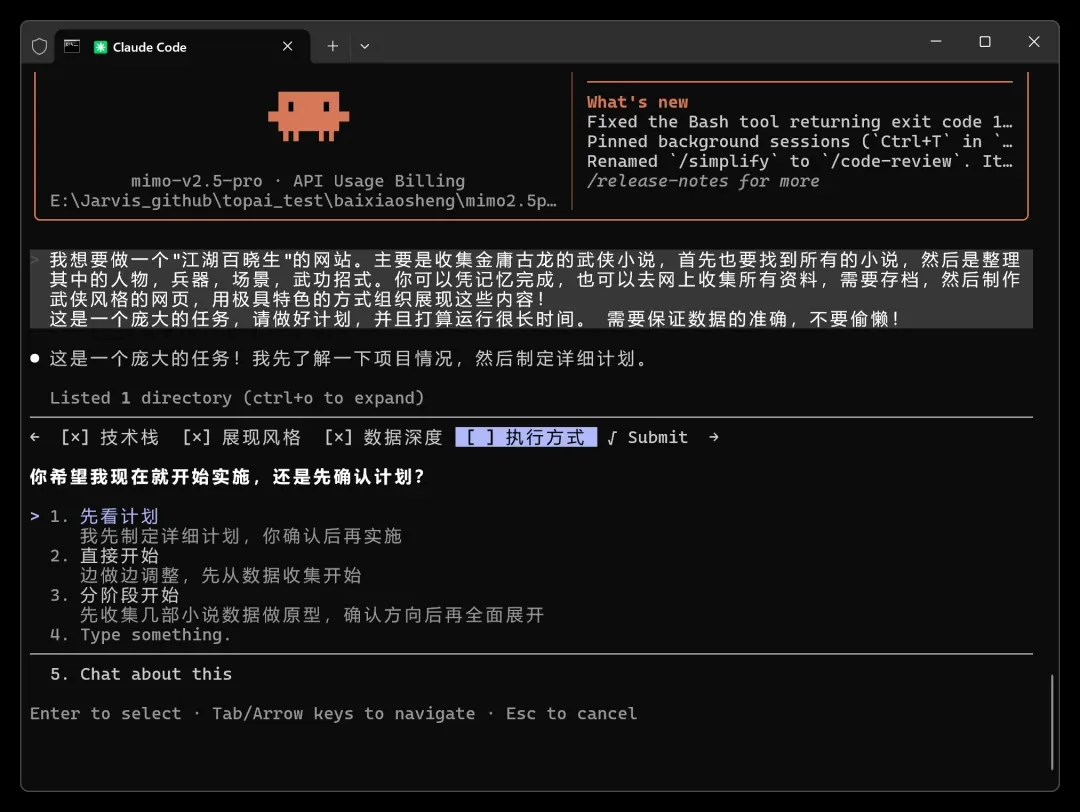Click the What's new heading

pos(637,102)
